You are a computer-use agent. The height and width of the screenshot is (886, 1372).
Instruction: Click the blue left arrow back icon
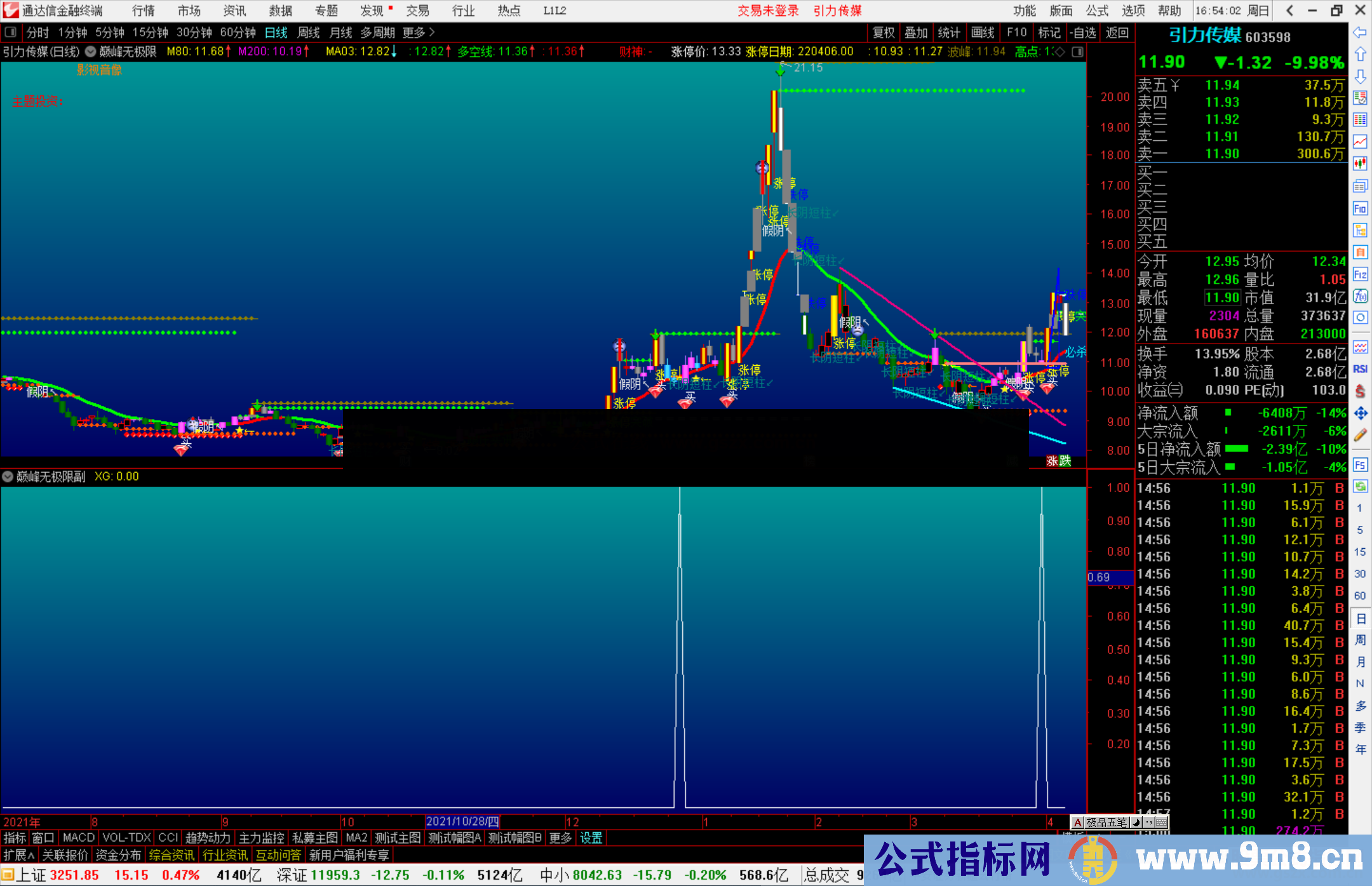click(1360, 32)
